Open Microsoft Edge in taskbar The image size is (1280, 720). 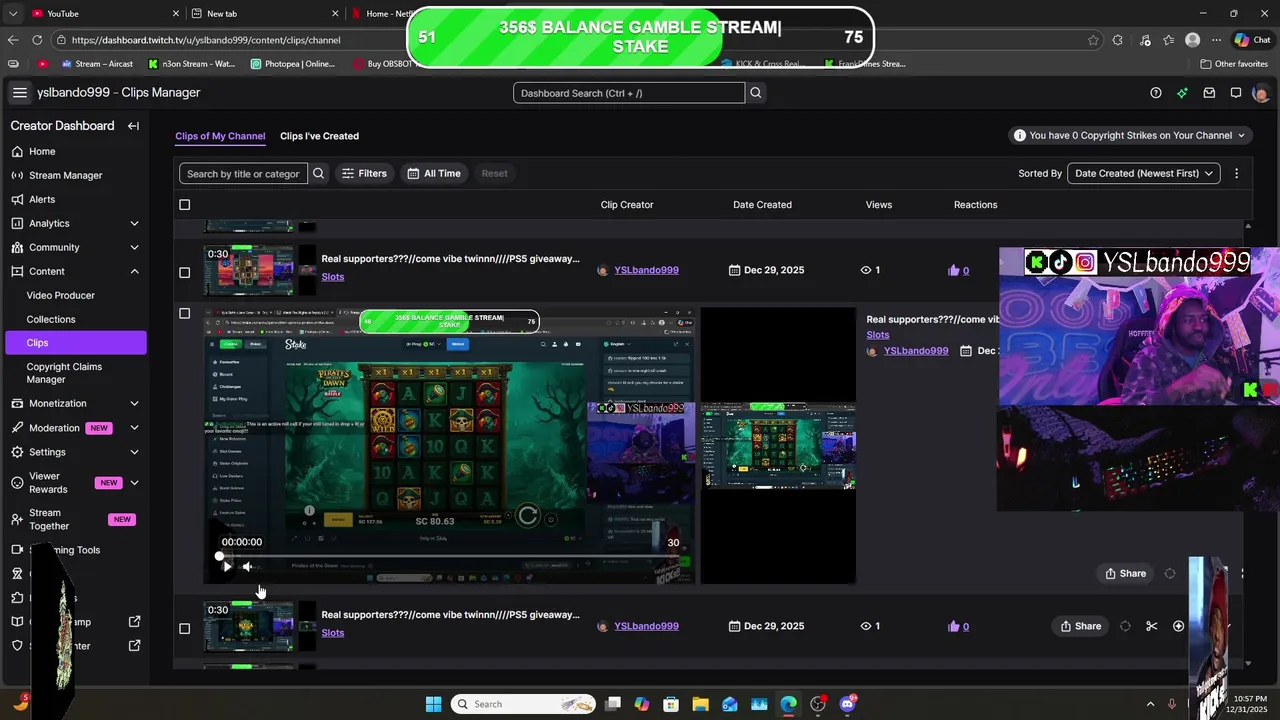tap(789, 704)
